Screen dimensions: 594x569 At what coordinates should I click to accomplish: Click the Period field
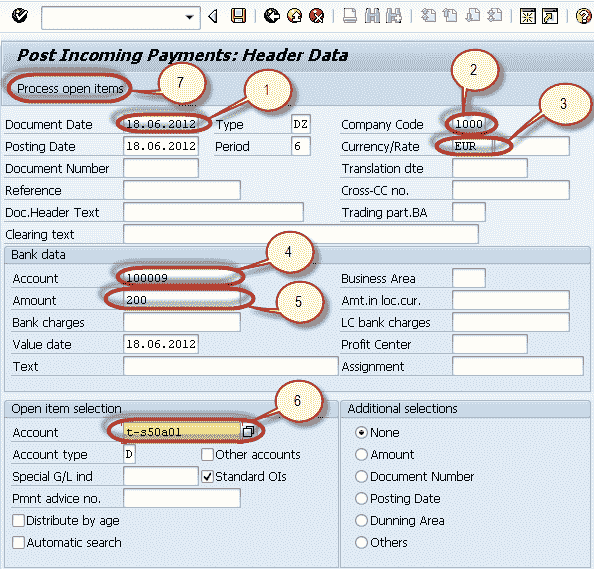(x=301, y=146)
